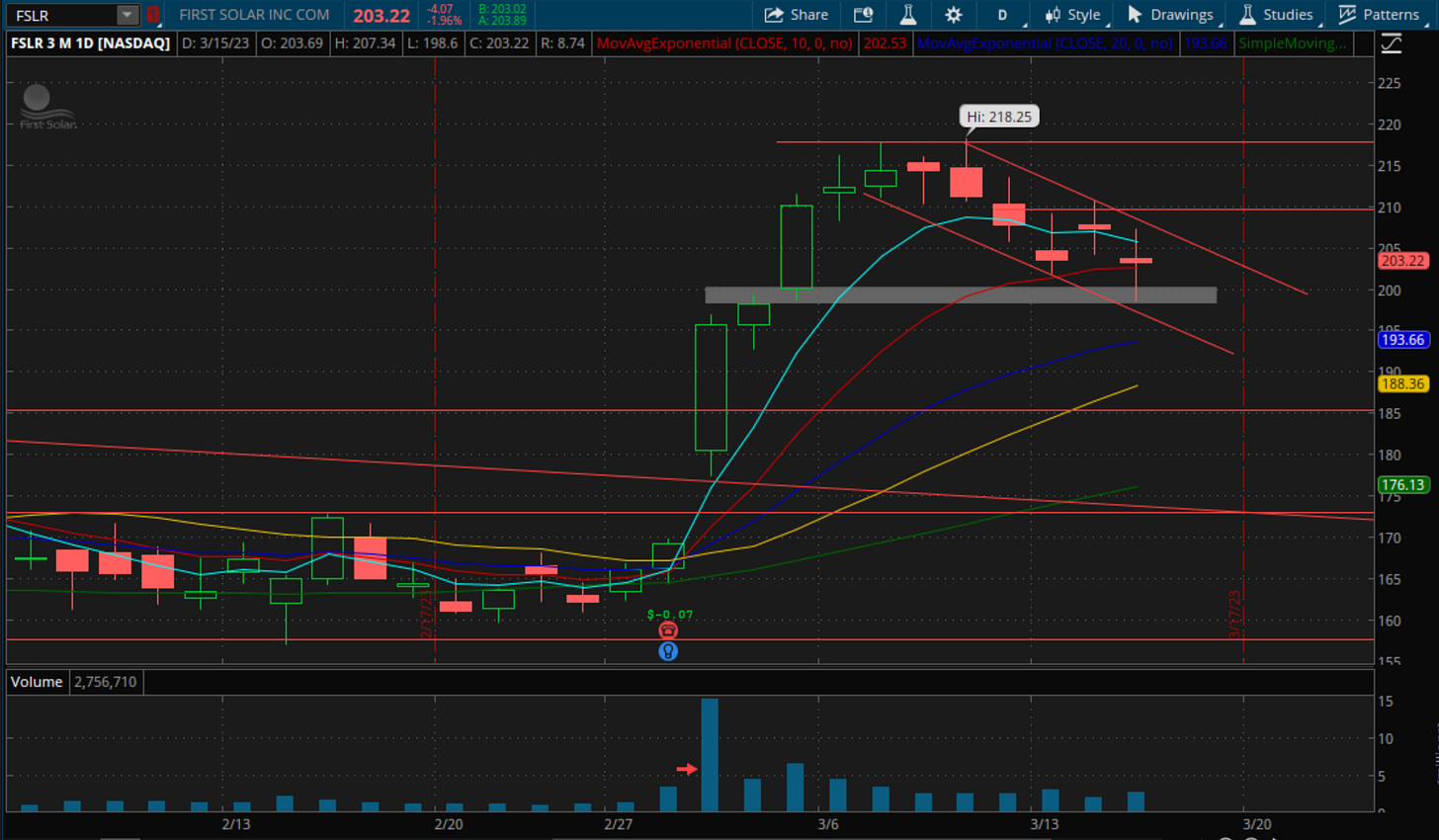Click the chart mode line icon
Viewport: 1439px width, 840px height.
pyautogui.click(x=1391, y=43)
